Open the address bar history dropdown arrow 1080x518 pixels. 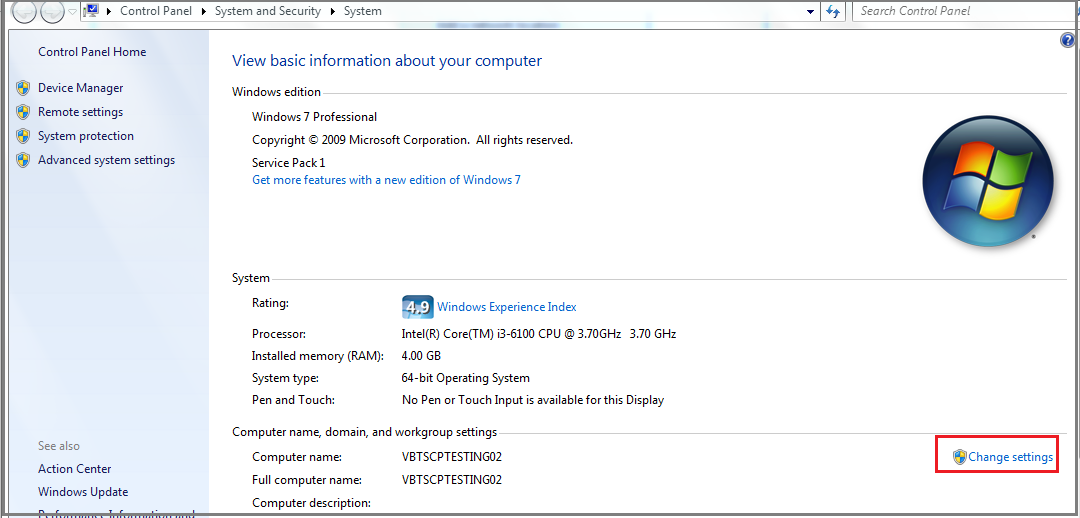coord(811,12)
